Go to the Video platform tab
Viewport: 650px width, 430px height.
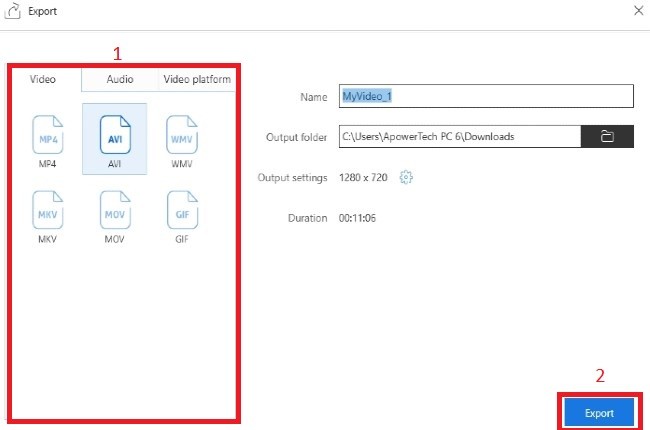(197, 79)
